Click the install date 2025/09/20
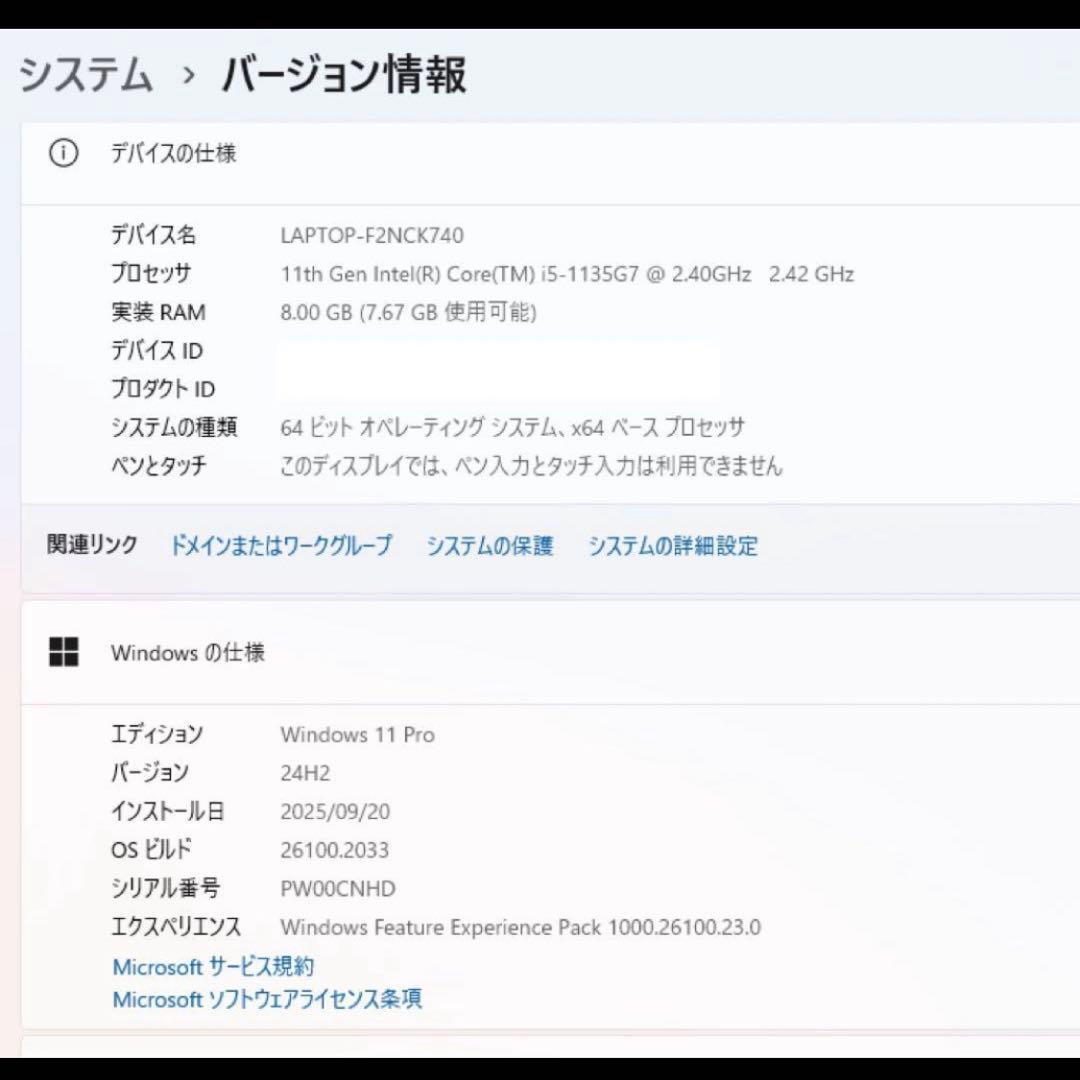Image resolution: width=1080 pixels, height=1080 pixels. point(335,811)
